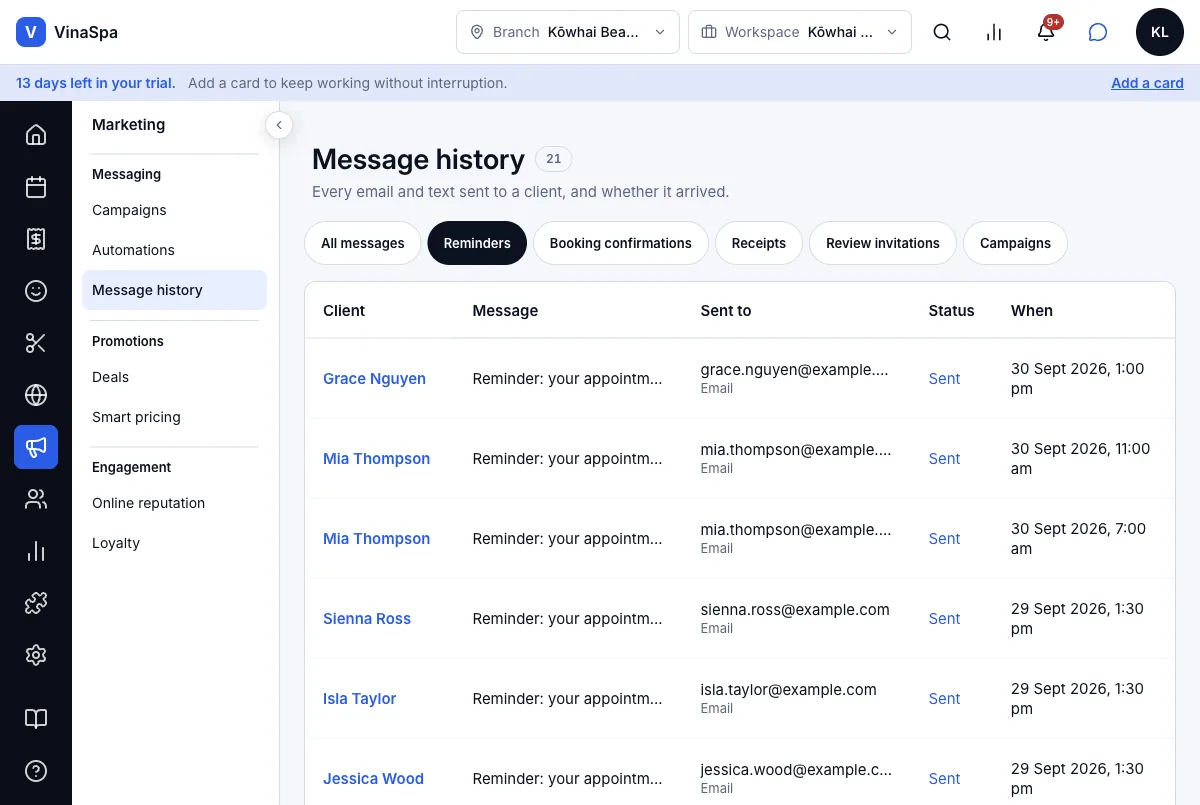Open the puzzle piece integrations icon
Screen dimensions: 1200x805
(x=36, y=603)
